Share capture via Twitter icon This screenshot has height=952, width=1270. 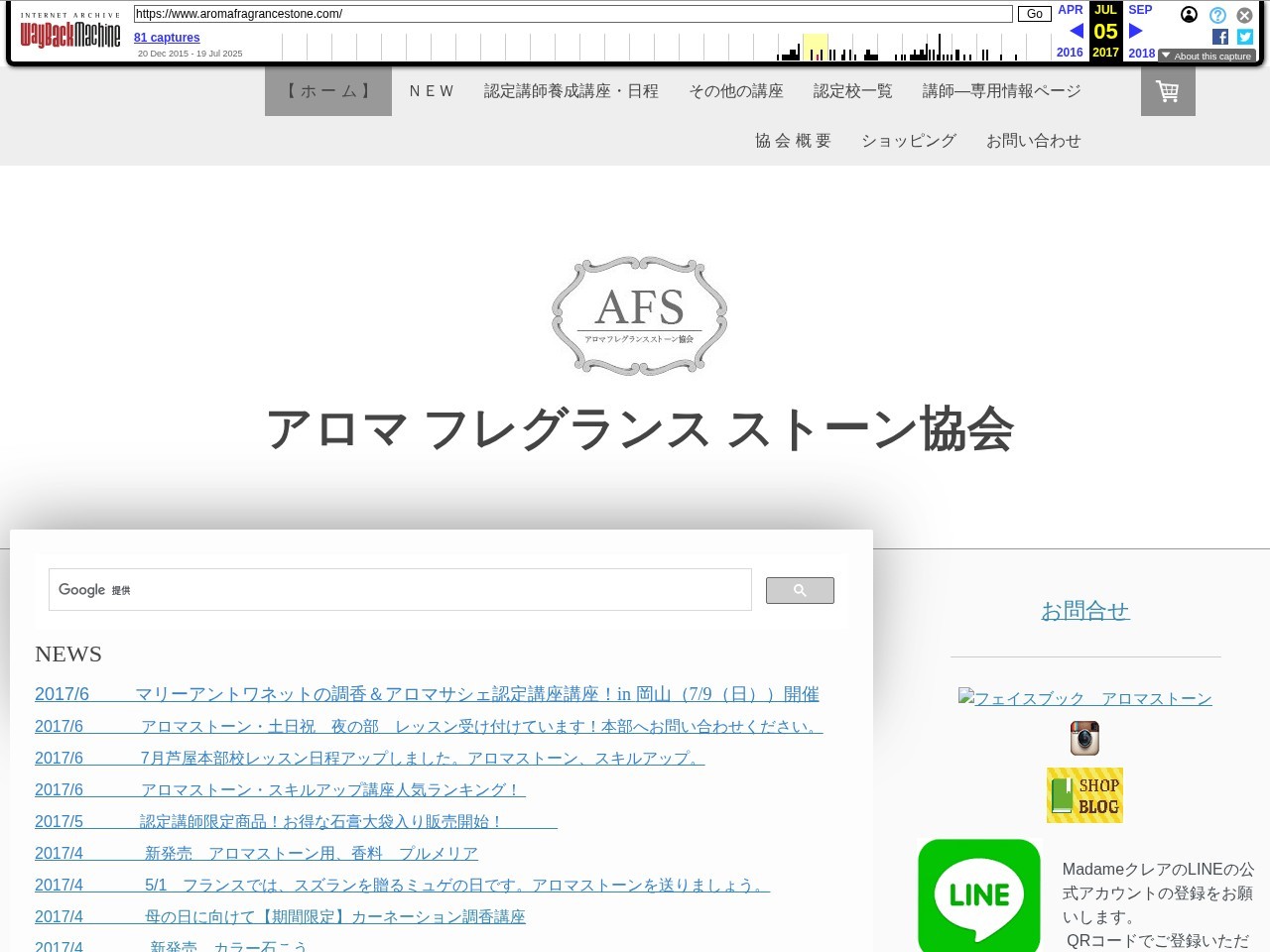point(1245,37)
